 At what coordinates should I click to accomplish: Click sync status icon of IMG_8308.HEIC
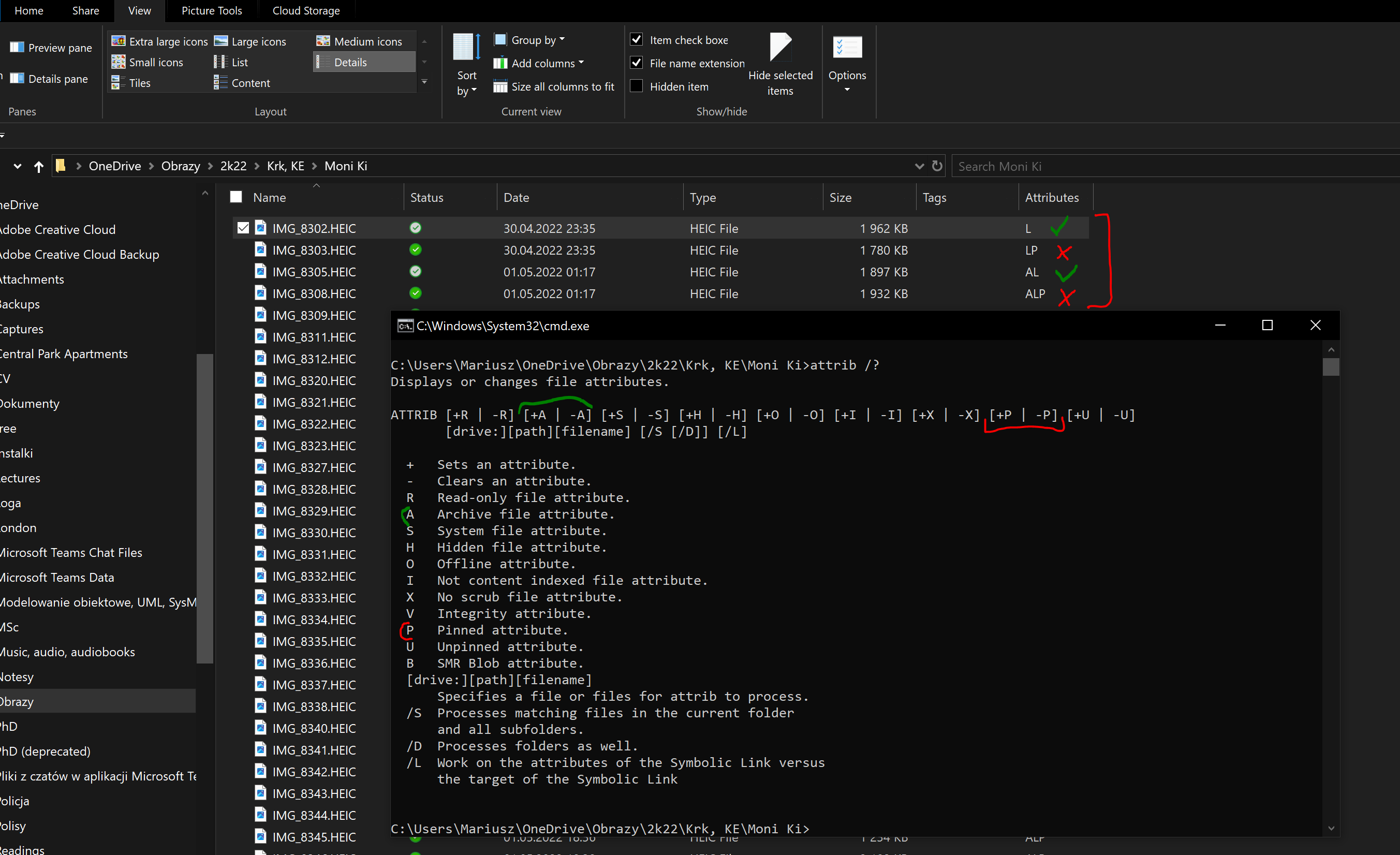[415, 293]
